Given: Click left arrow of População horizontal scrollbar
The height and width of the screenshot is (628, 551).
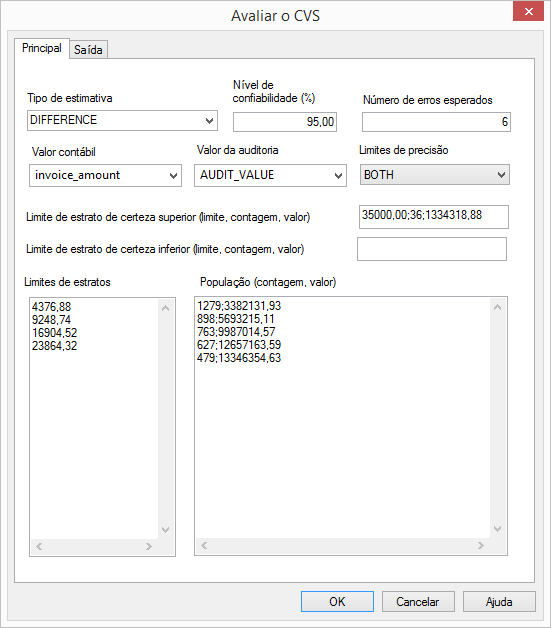Looking at the screenshot, I should (x=204, y=545).
